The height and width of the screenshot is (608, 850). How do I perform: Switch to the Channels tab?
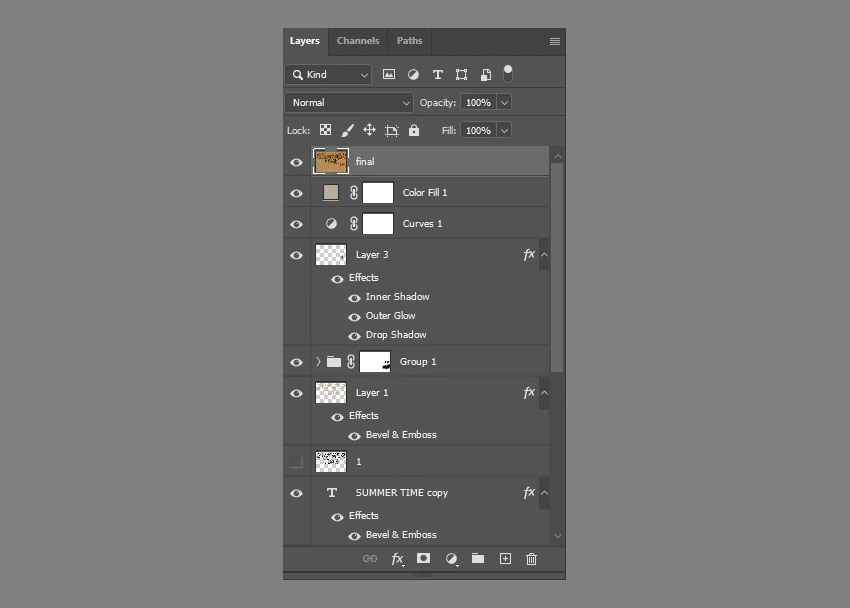(x=357, y=41)
